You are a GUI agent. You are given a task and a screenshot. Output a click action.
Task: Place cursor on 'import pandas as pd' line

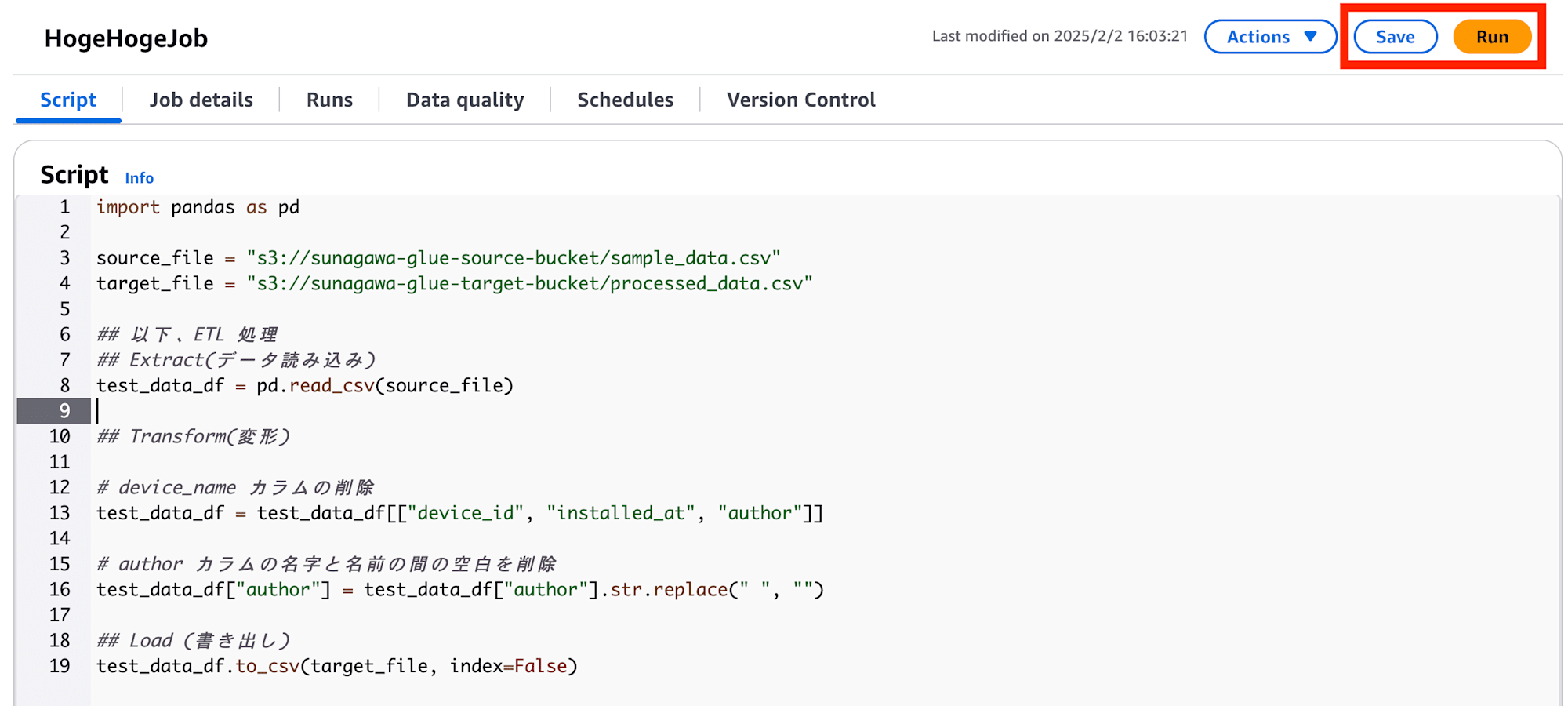pos(198,207)
